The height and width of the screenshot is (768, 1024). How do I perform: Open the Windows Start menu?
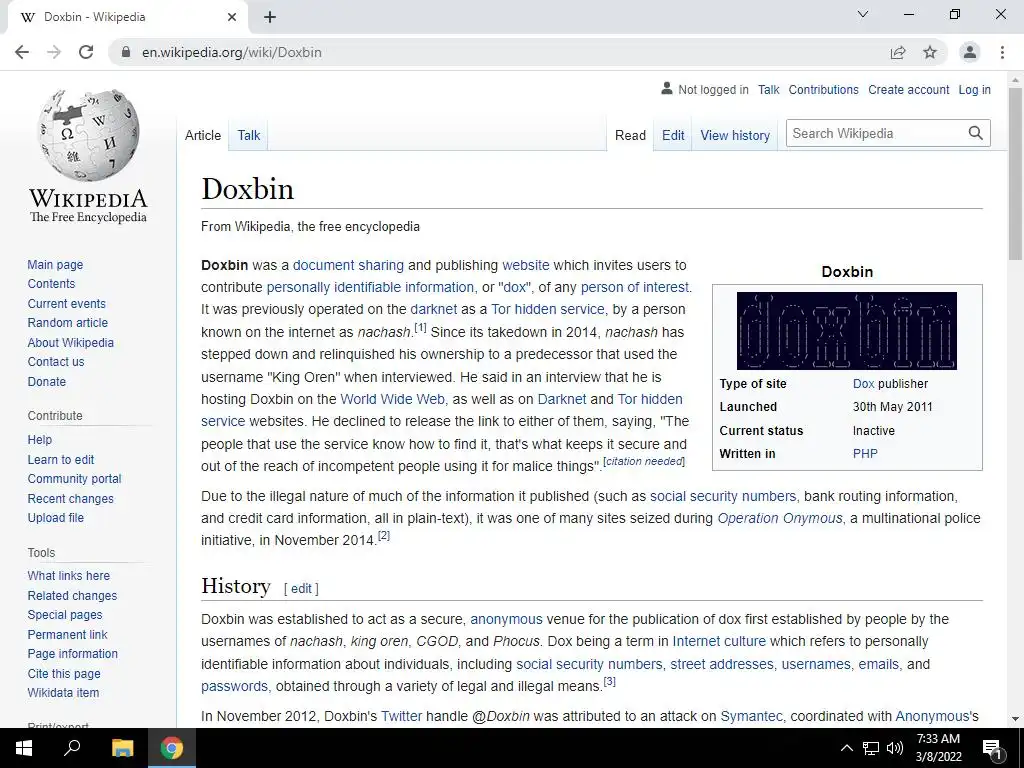(x=24, y=748)
